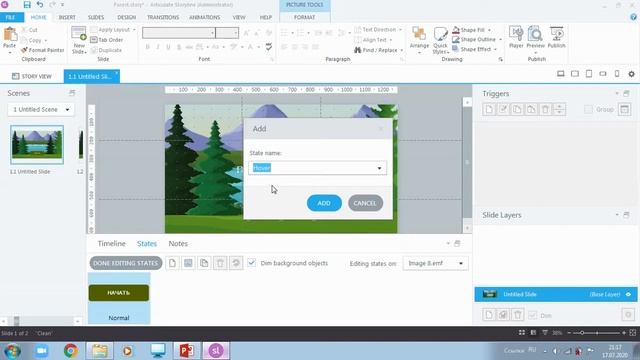Screen dimensions: 640x360
Task: Switch to the INSERT ribbon tab
Action: coord(67,17)
